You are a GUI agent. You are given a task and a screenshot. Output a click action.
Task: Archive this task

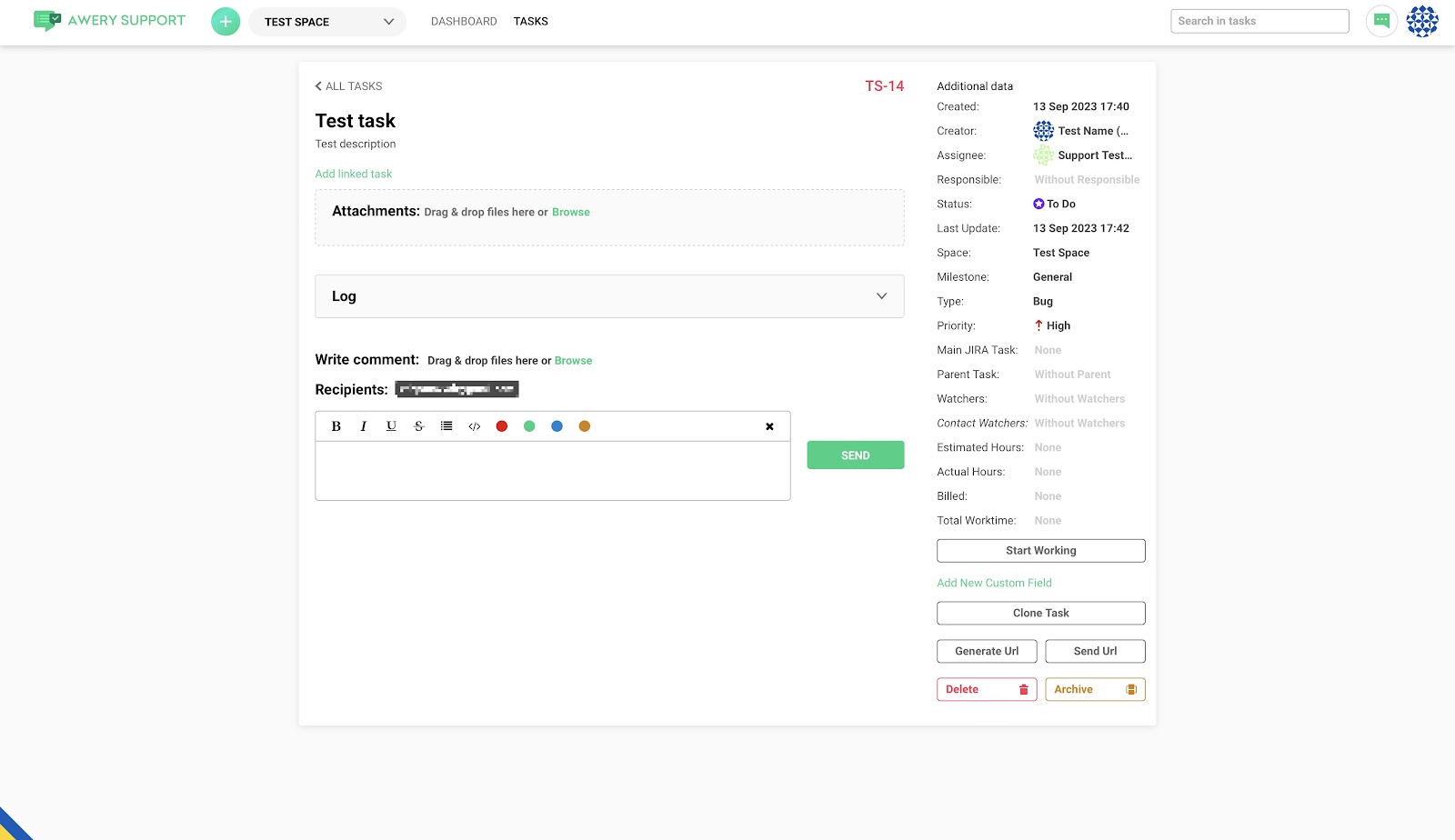pos(1095,690)
